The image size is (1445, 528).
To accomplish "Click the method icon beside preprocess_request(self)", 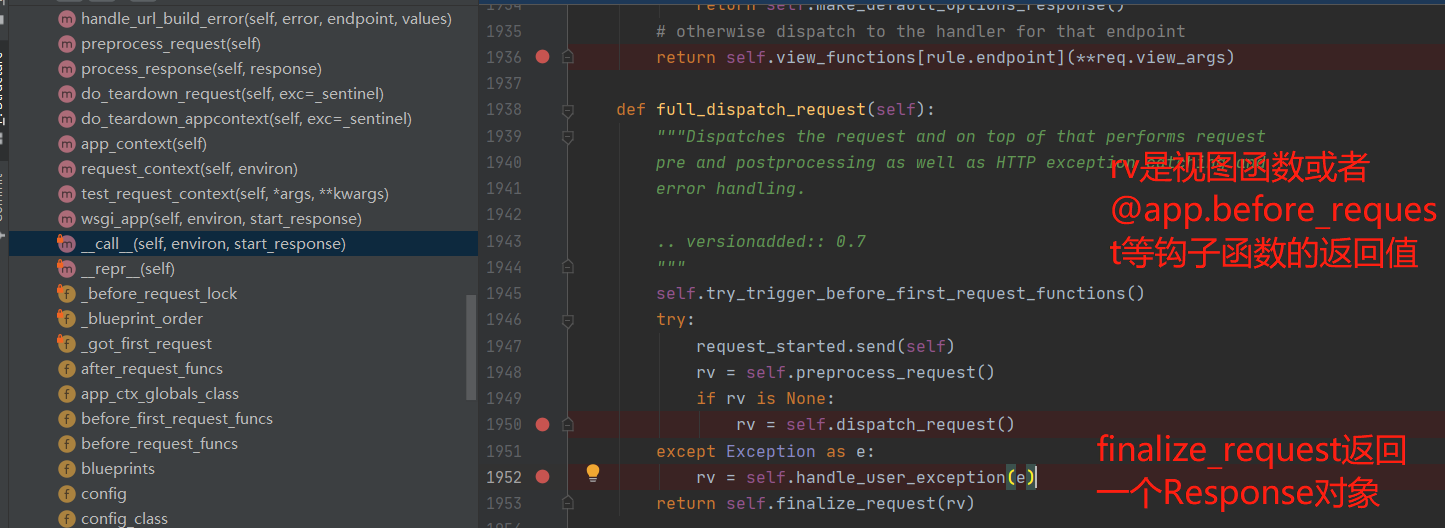I will (67, 44).
